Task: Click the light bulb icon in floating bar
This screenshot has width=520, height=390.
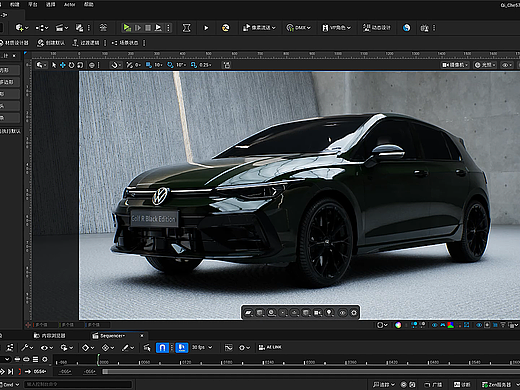Action: pyautogui.click(x=329, y=313)
